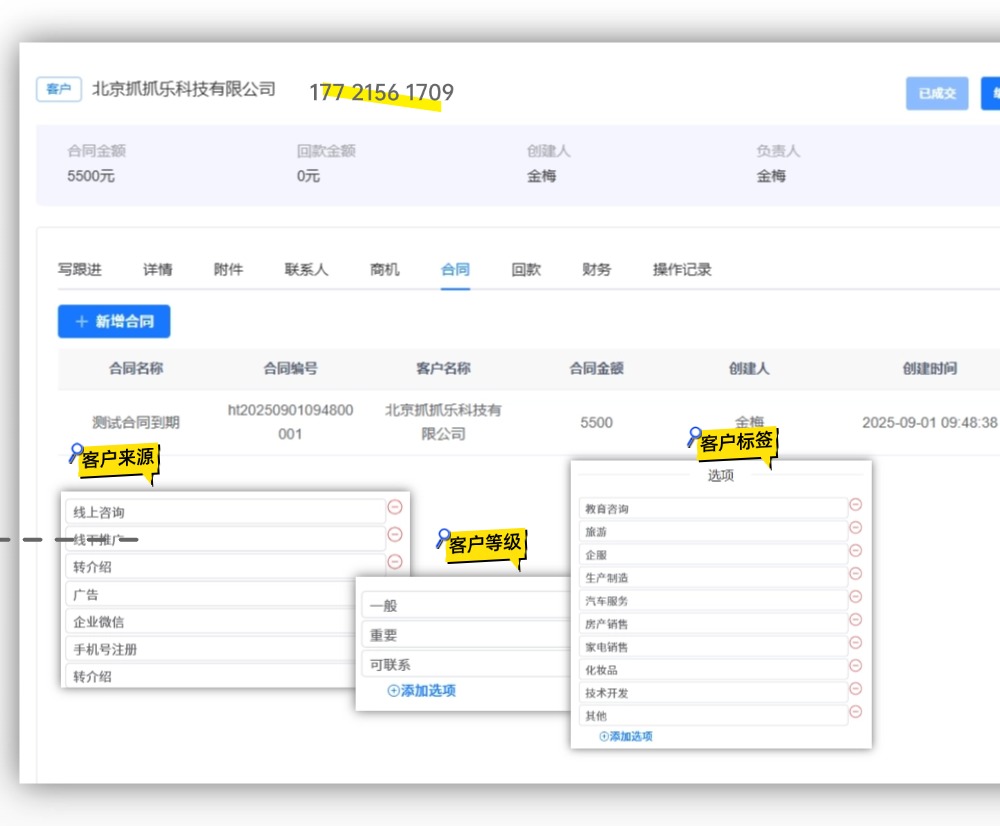Go to the 回款 tab
1000x826 pixels.
(x=526, y=269)
